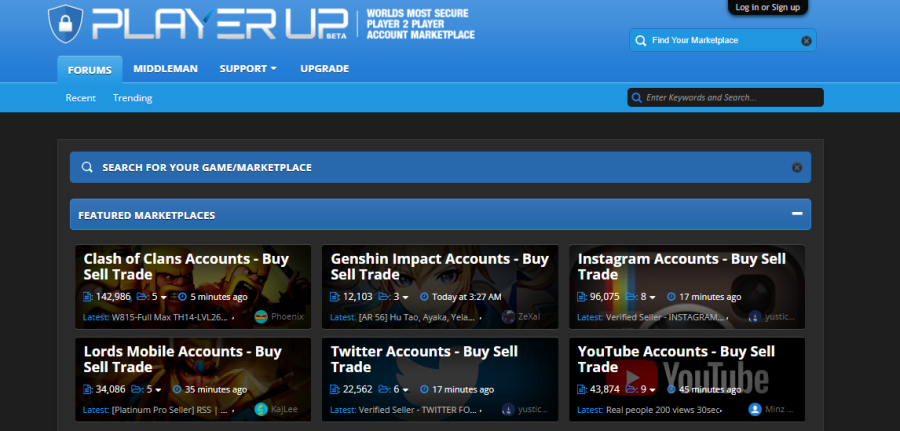Open Lords Mobile Accounts marketplace
The height and width of the screenshot is (431, 900).
183,359
